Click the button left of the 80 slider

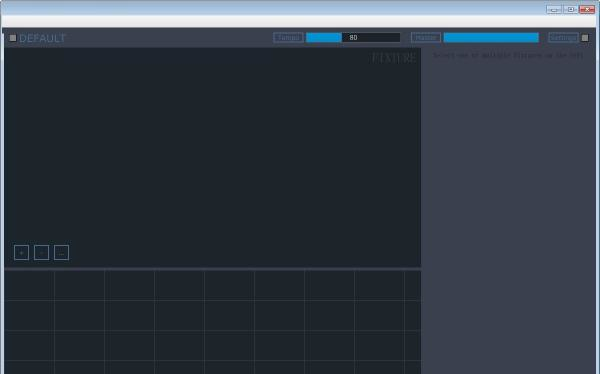(289, 38)
